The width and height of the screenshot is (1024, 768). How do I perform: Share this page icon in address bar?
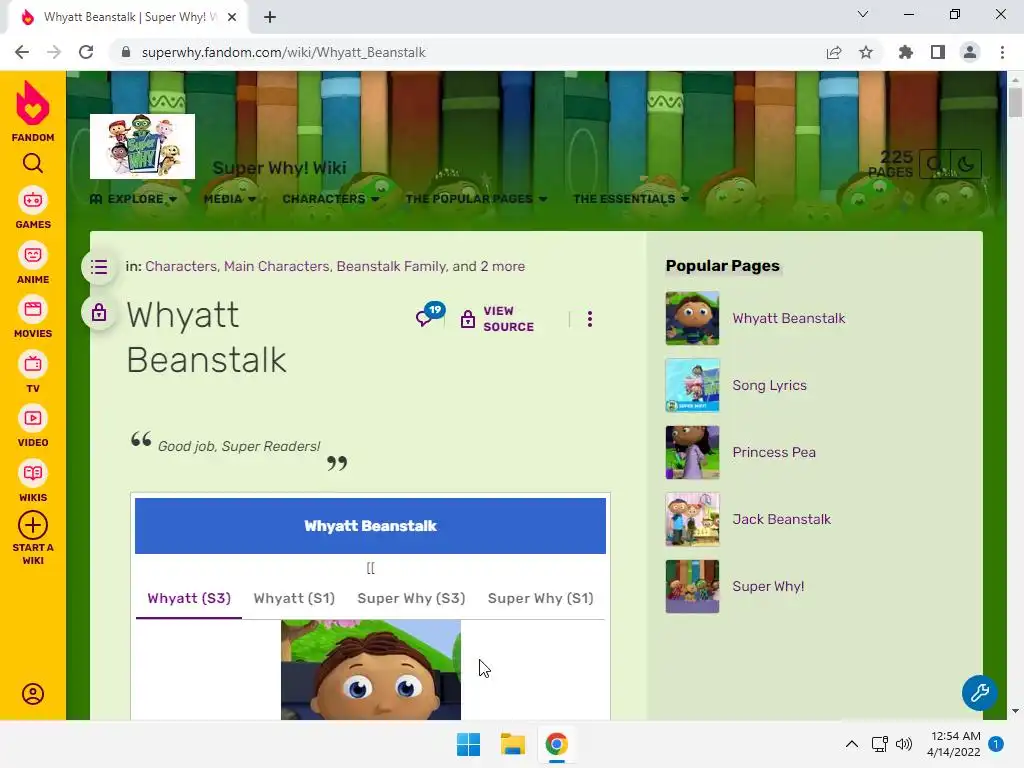(x=834, y=52)
